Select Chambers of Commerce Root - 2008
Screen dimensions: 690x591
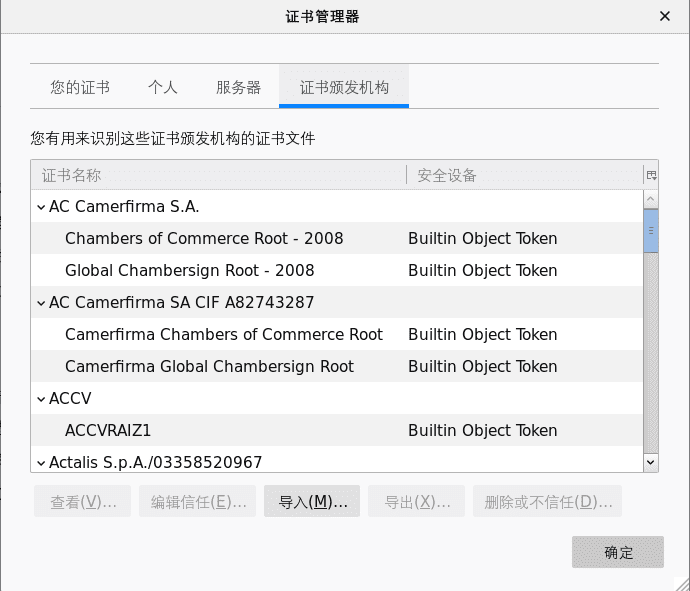pos(204,239)
